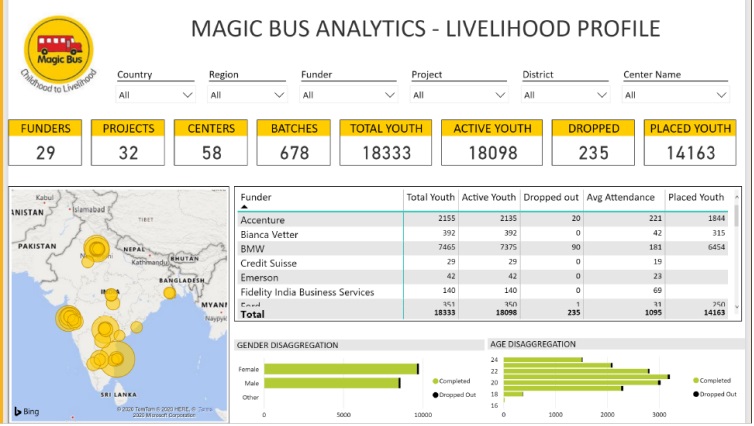The width and height of the screenshot is (754, 426).
Task: Click the large bubble in southern India
Action: (115, 358)
